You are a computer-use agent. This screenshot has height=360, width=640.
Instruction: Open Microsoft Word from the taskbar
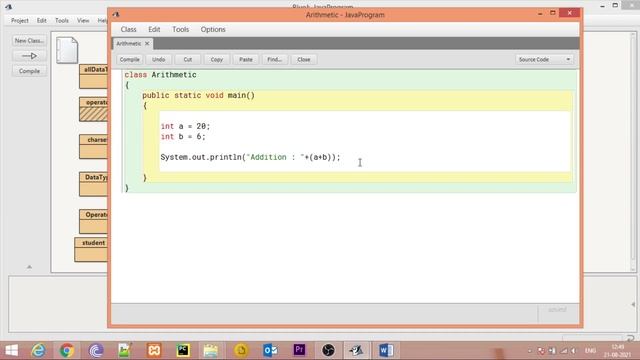point(386,350)
